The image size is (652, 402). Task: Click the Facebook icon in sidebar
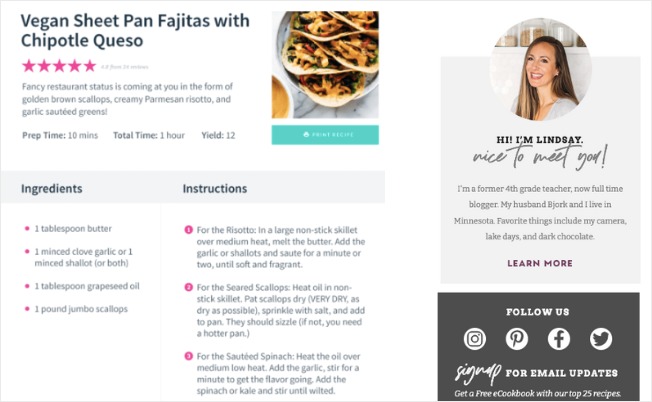tap(559, 338)
